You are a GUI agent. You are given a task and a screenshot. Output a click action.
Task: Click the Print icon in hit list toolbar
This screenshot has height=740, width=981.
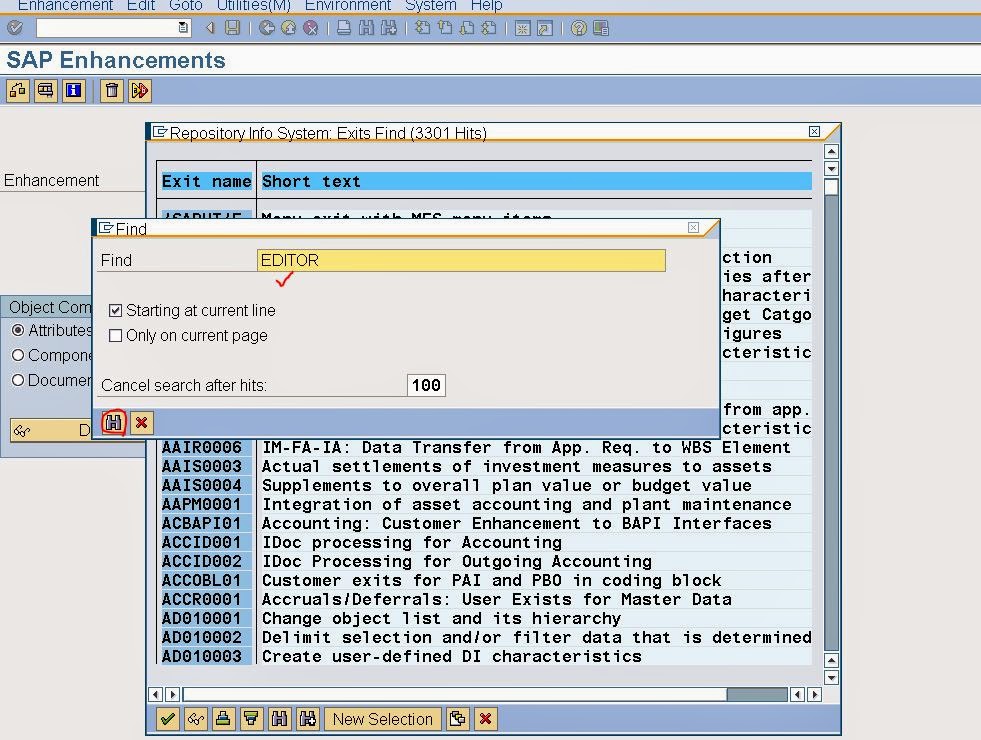[223, 719]
